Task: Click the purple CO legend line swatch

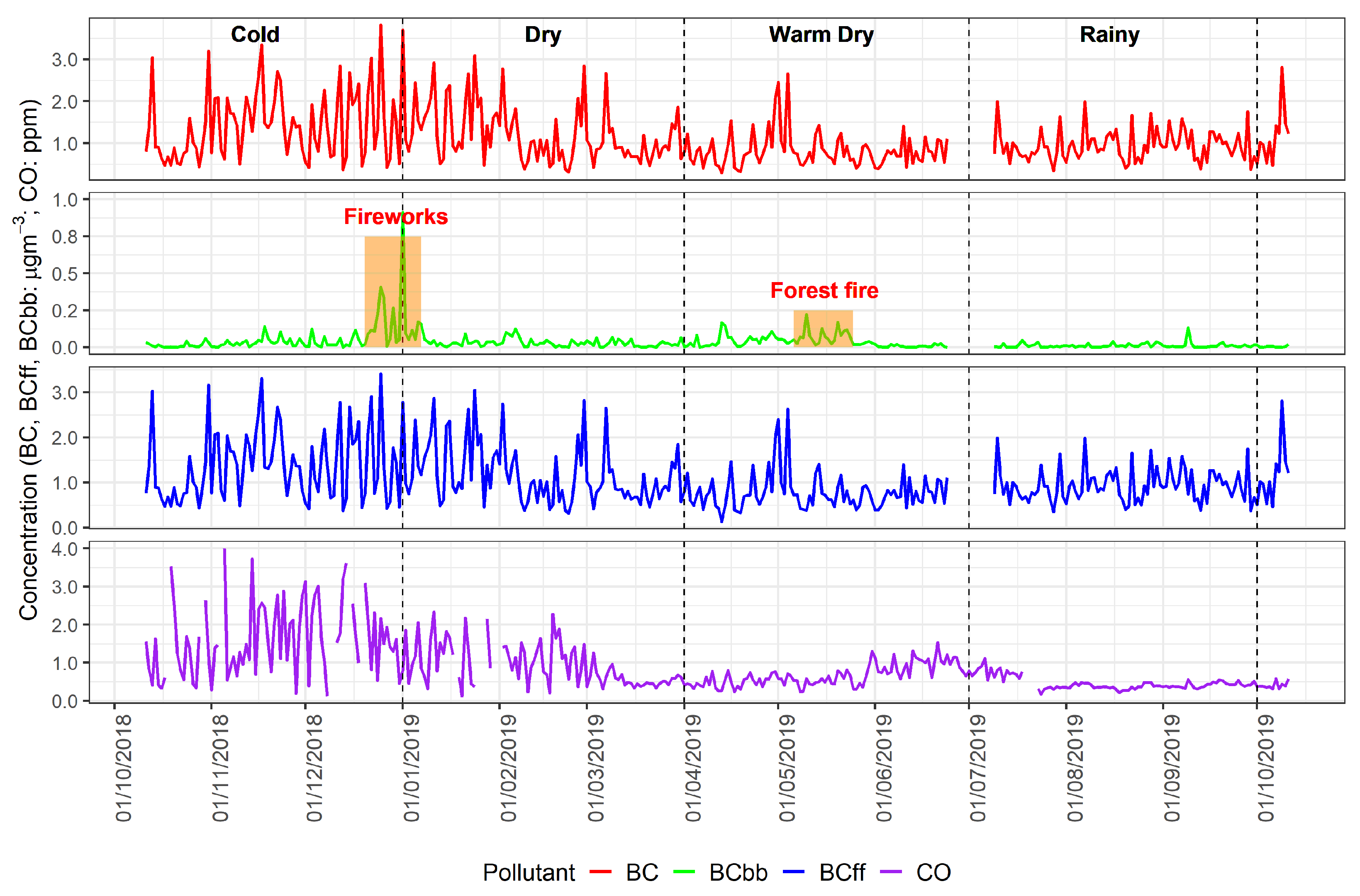Action: [x=892, y=872]
